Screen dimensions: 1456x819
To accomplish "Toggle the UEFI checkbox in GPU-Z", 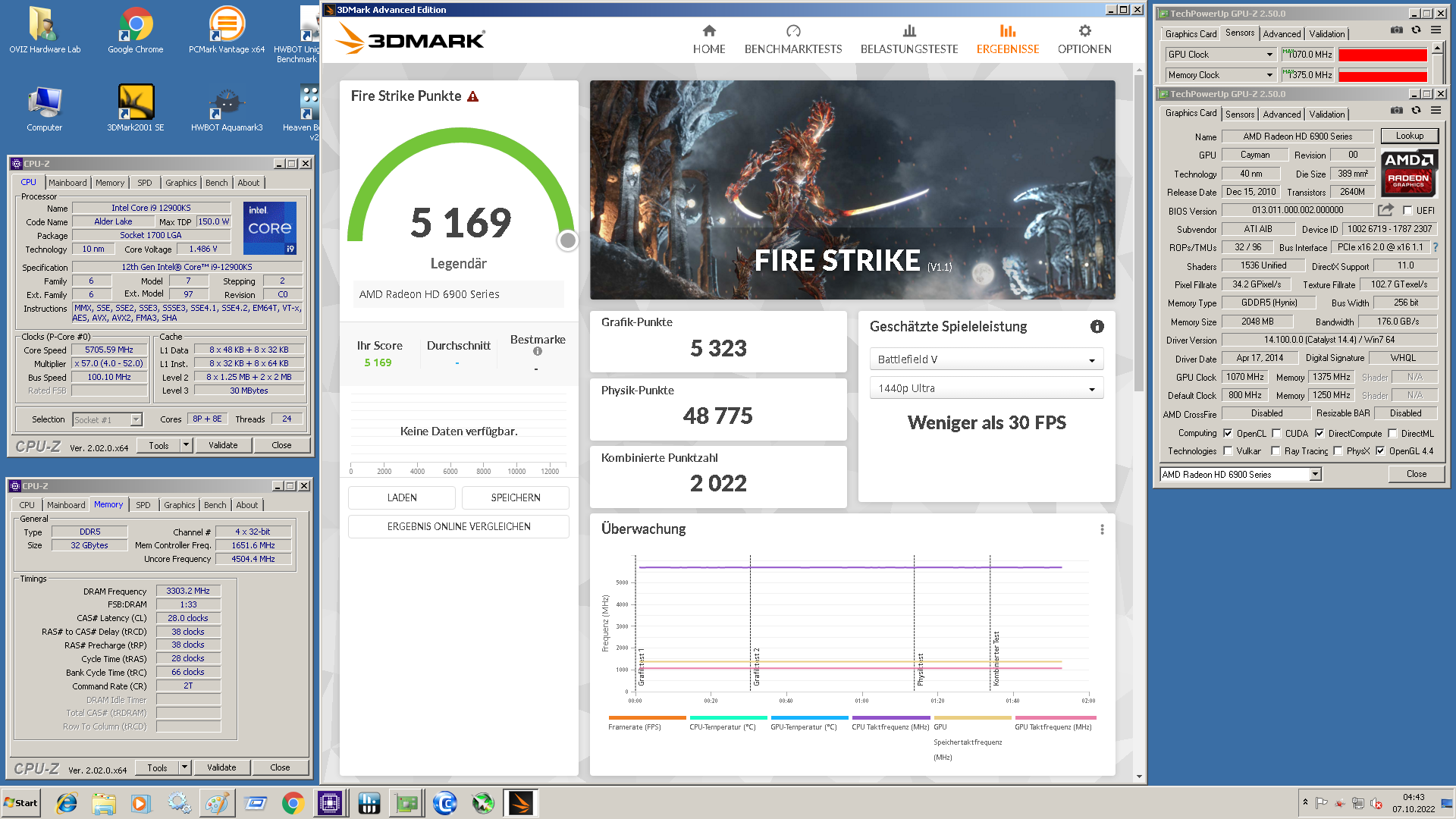I will (x=1407, y=211).
